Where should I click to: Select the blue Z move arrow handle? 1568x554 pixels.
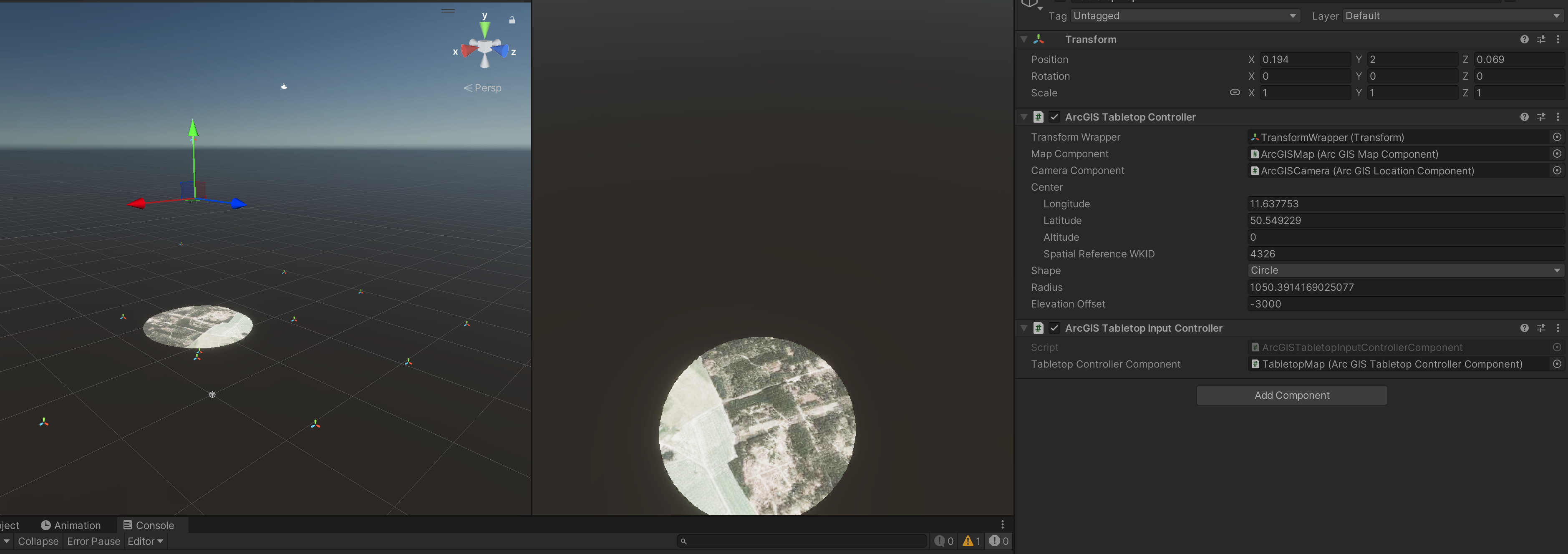[239, 204]
